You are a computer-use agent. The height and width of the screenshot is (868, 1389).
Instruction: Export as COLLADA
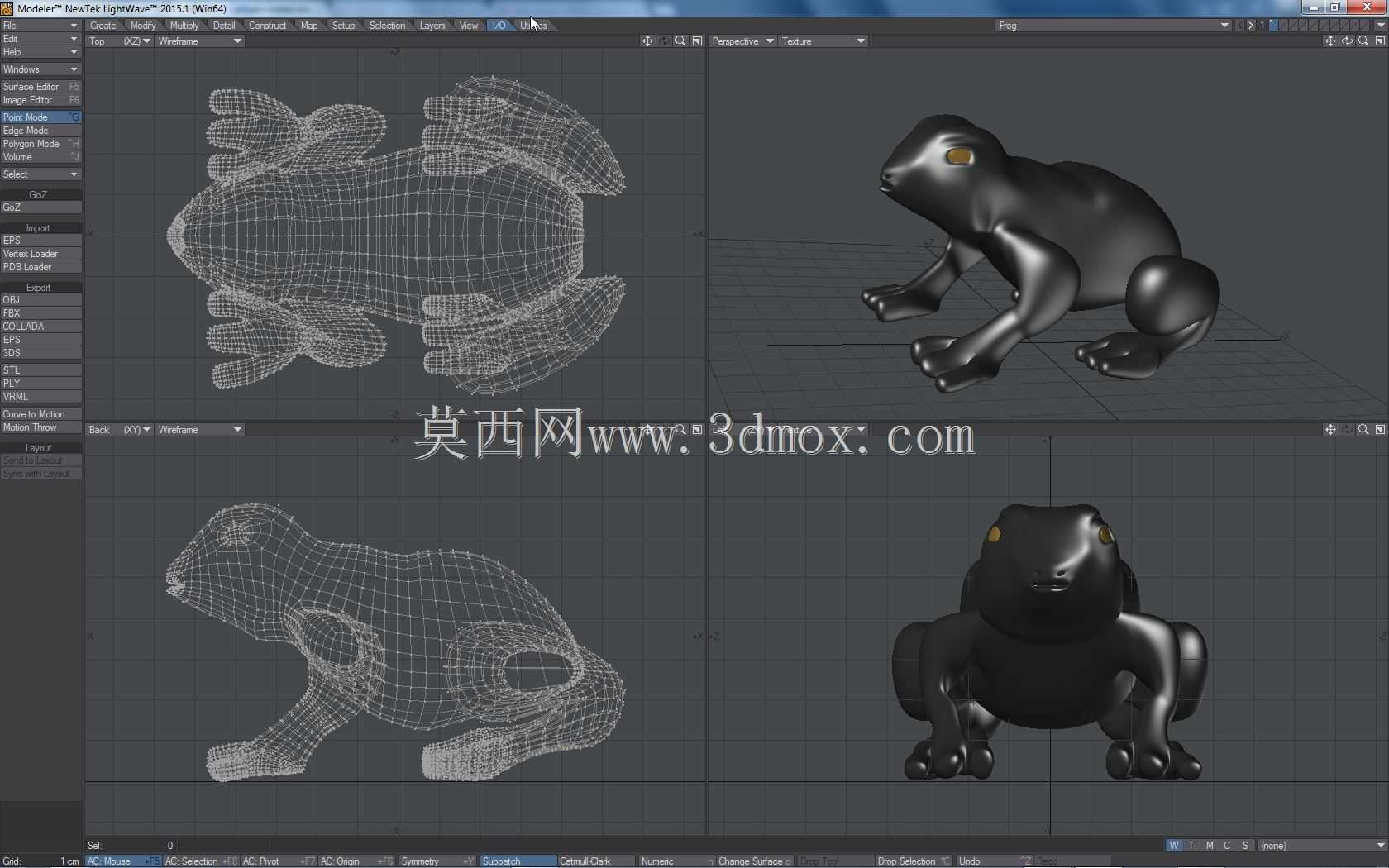tap(41, 327)
